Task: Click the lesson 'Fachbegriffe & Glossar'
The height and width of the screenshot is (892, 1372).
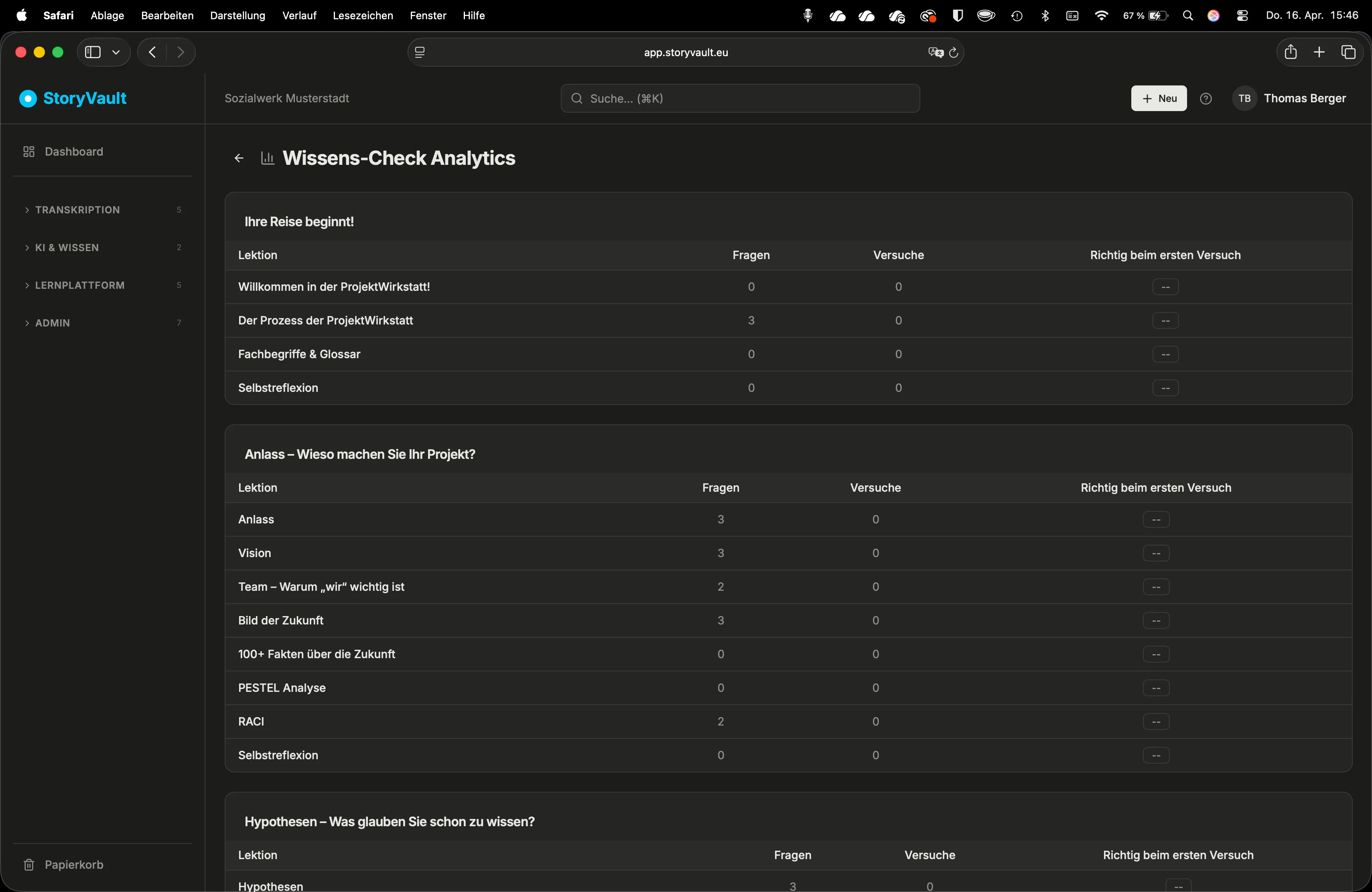Action: point(299,355)
